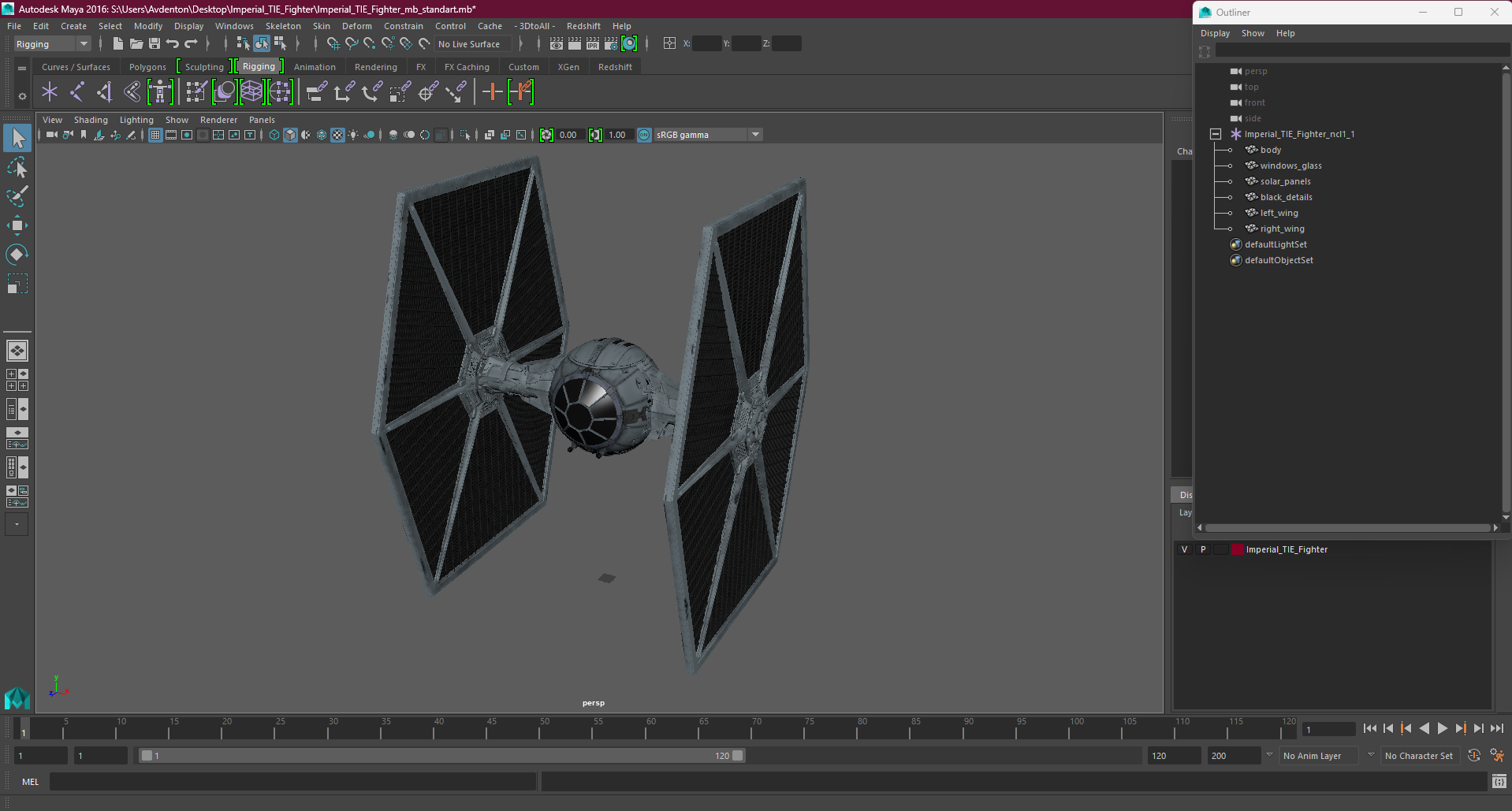This screenshot has height=811, width=1512.
Task: Start IPR render from status line
Action: [x=593, y=44]
